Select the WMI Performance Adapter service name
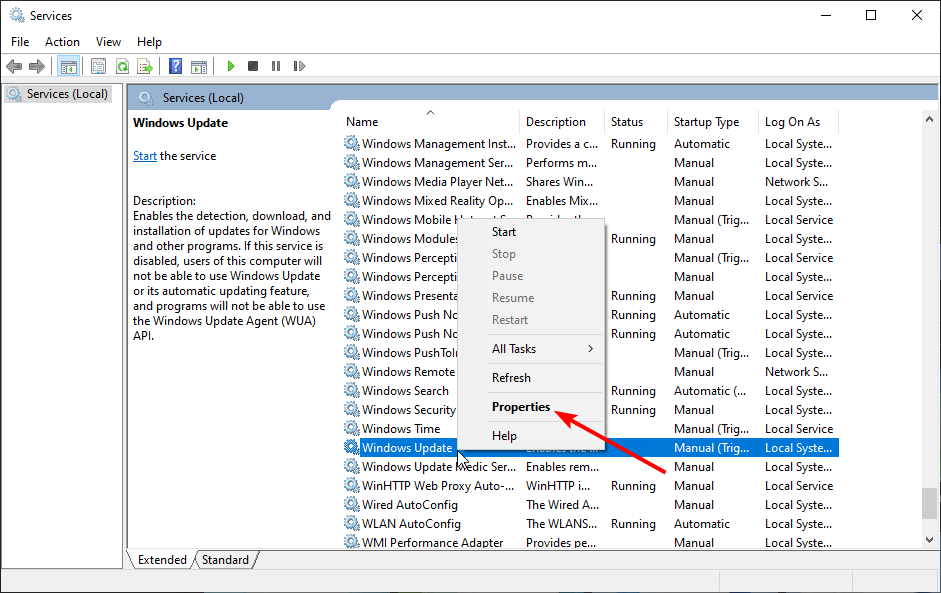This screenshot has height=593, width=941. coord(432,543)
